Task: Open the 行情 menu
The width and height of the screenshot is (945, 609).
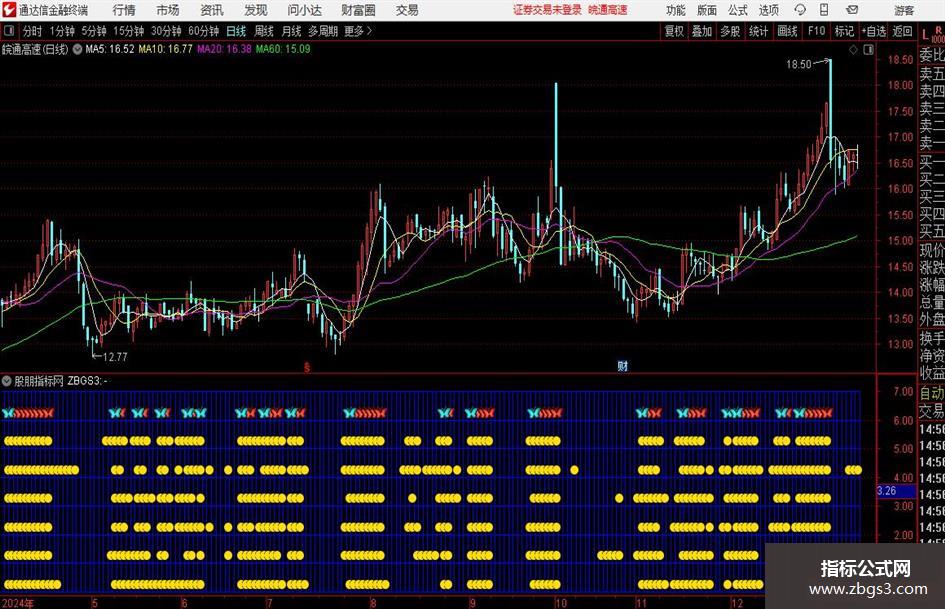Action: pyautogui.click(x=124, y=10)
